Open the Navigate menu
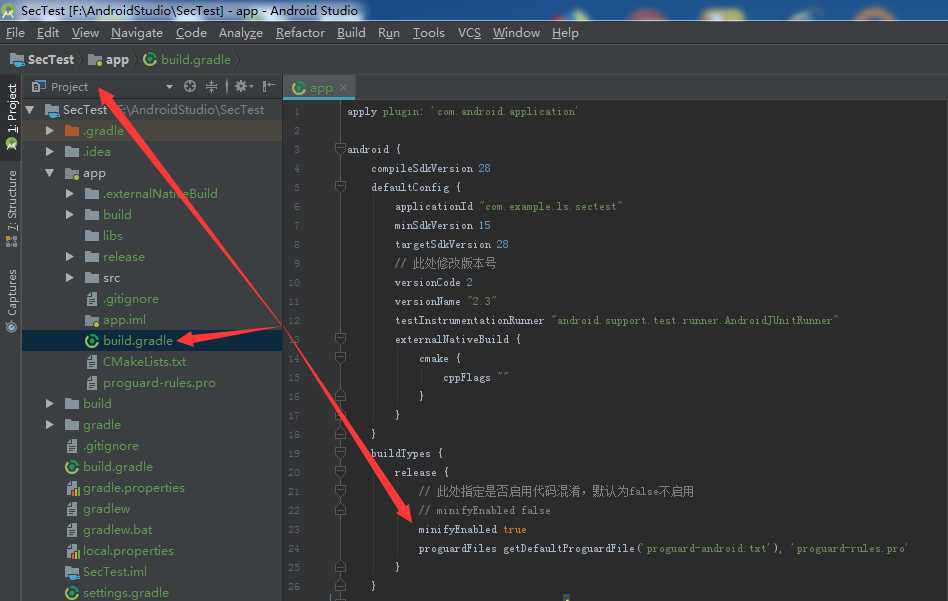Screen dimensions: 948x601 coord(137,33)
